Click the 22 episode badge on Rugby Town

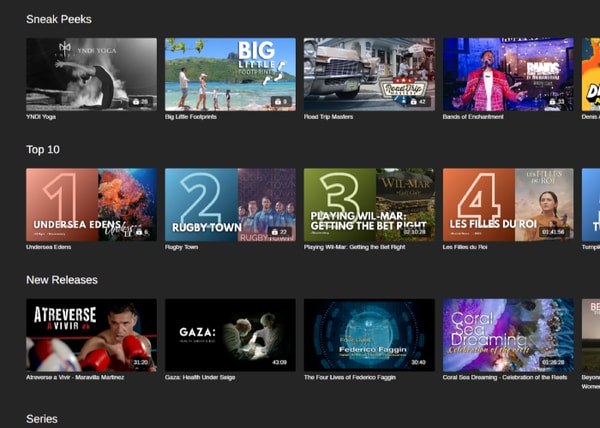pos(279,232)
